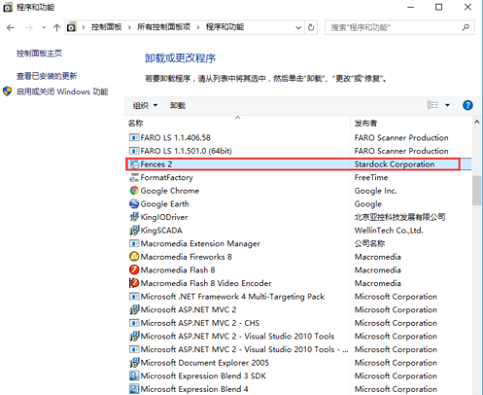
Task: Select the KingIODriver icon
Action: click(134, 217)
